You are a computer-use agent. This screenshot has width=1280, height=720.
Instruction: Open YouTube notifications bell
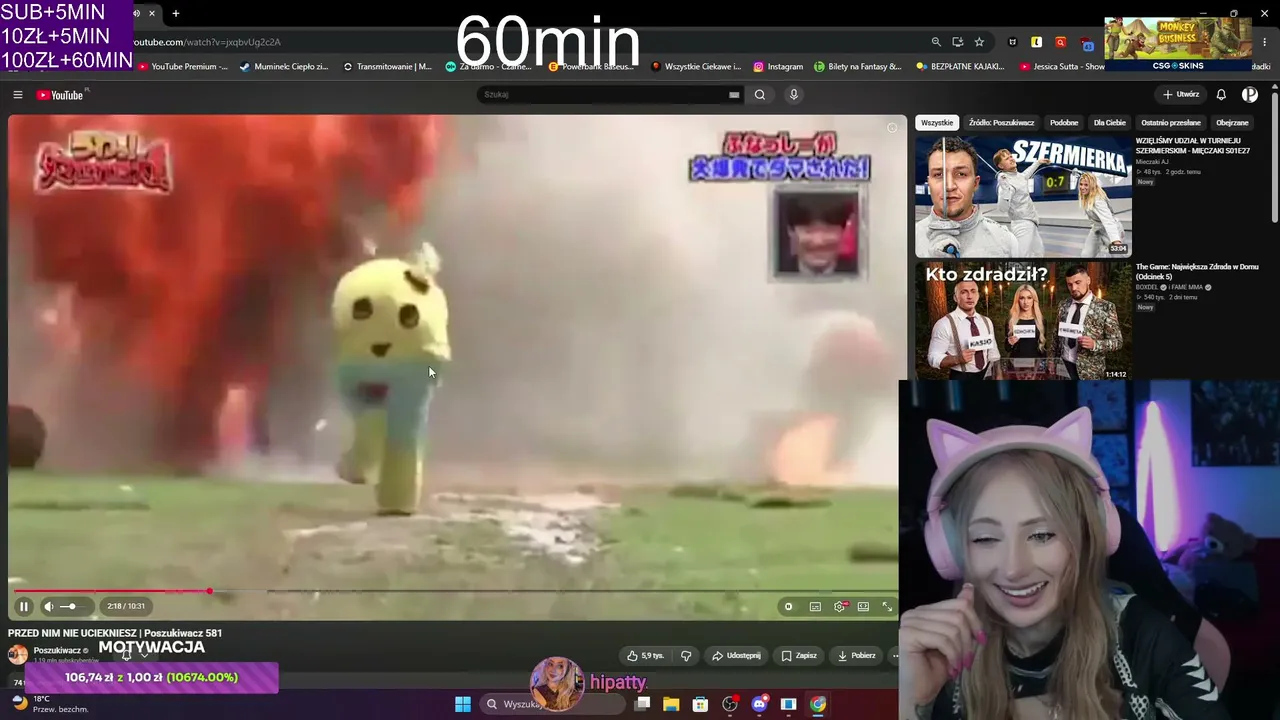1221,95
